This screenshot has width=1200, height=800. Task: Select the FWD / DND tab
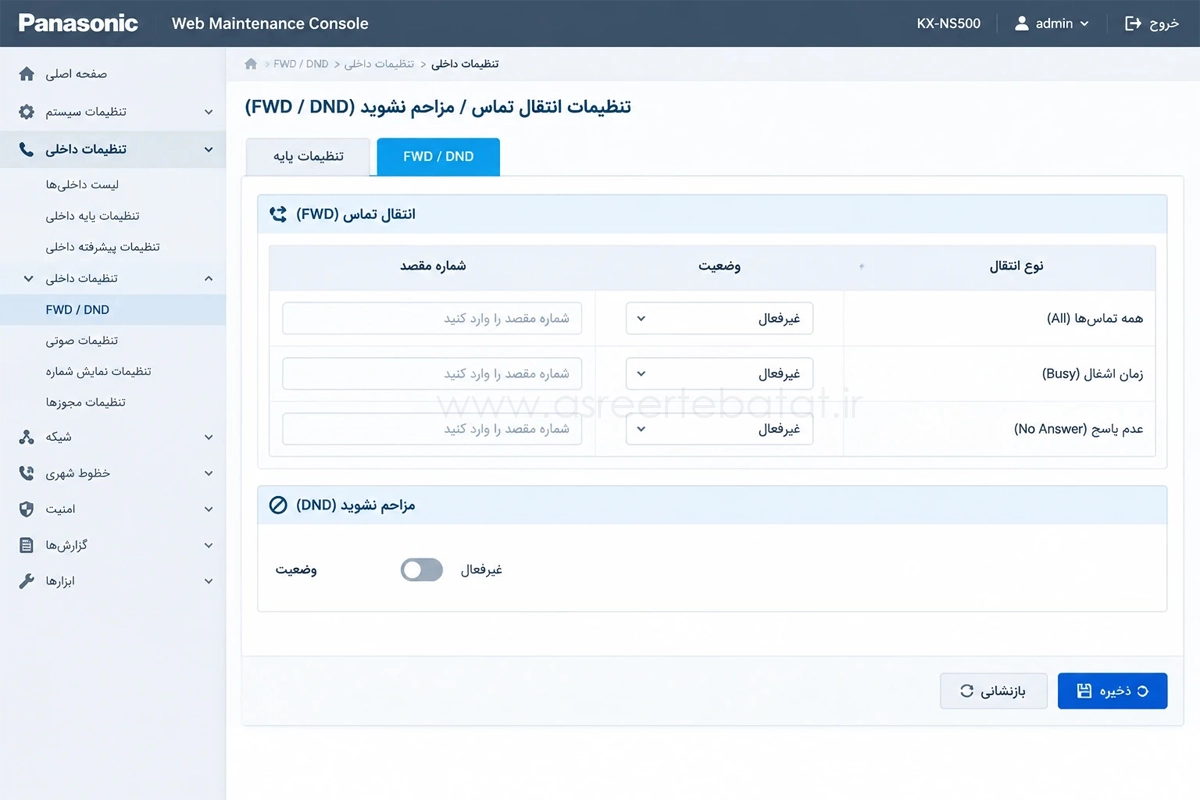(438, 157)
